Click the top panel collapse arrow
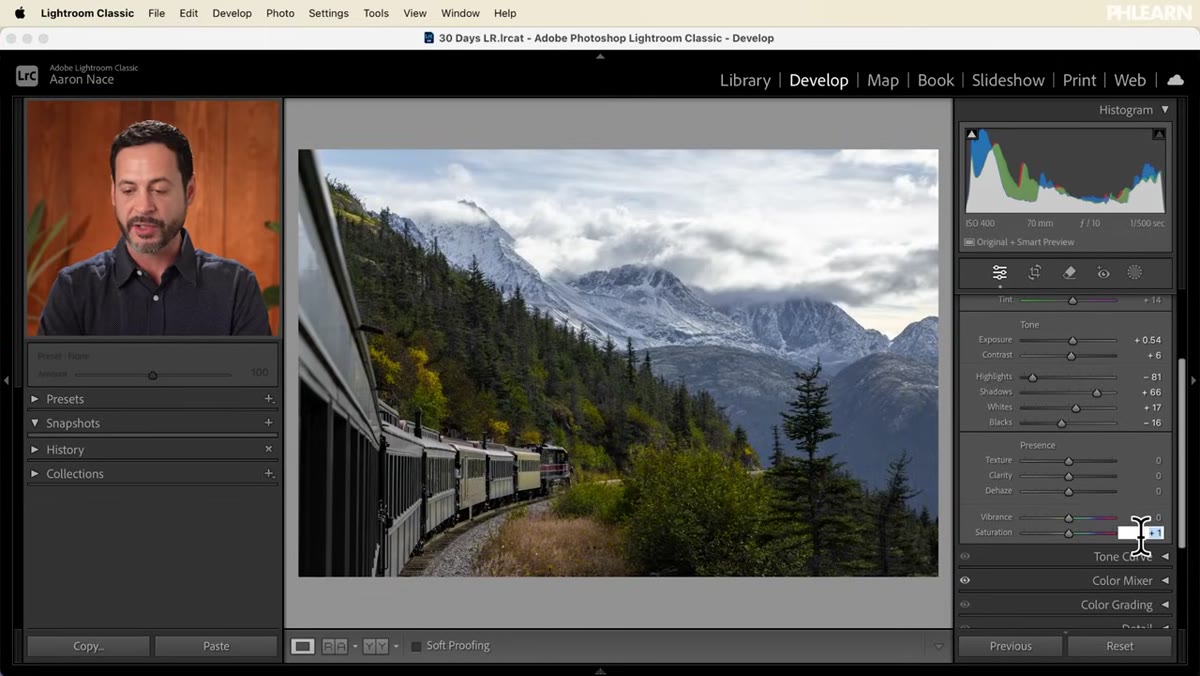Viewport: 1200px width, 676px height. [x=600, y=57]
